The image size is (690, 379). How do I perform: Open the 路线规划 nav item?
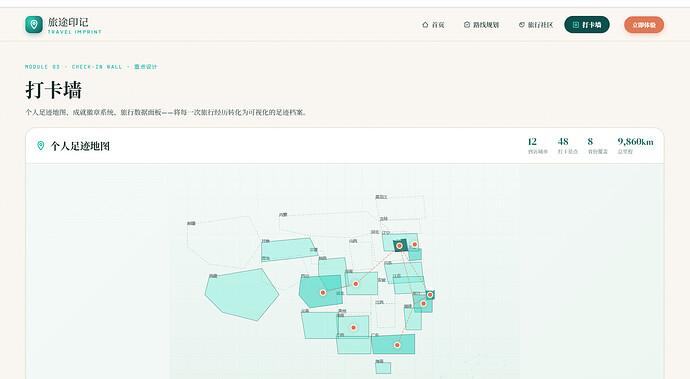[x=481, y=25]
